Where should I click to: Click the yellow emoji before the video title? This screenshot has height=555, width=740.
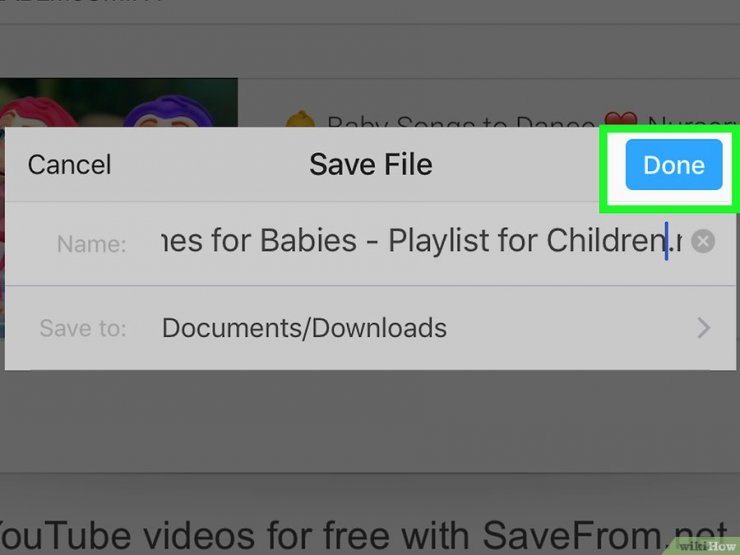(301, 119)
